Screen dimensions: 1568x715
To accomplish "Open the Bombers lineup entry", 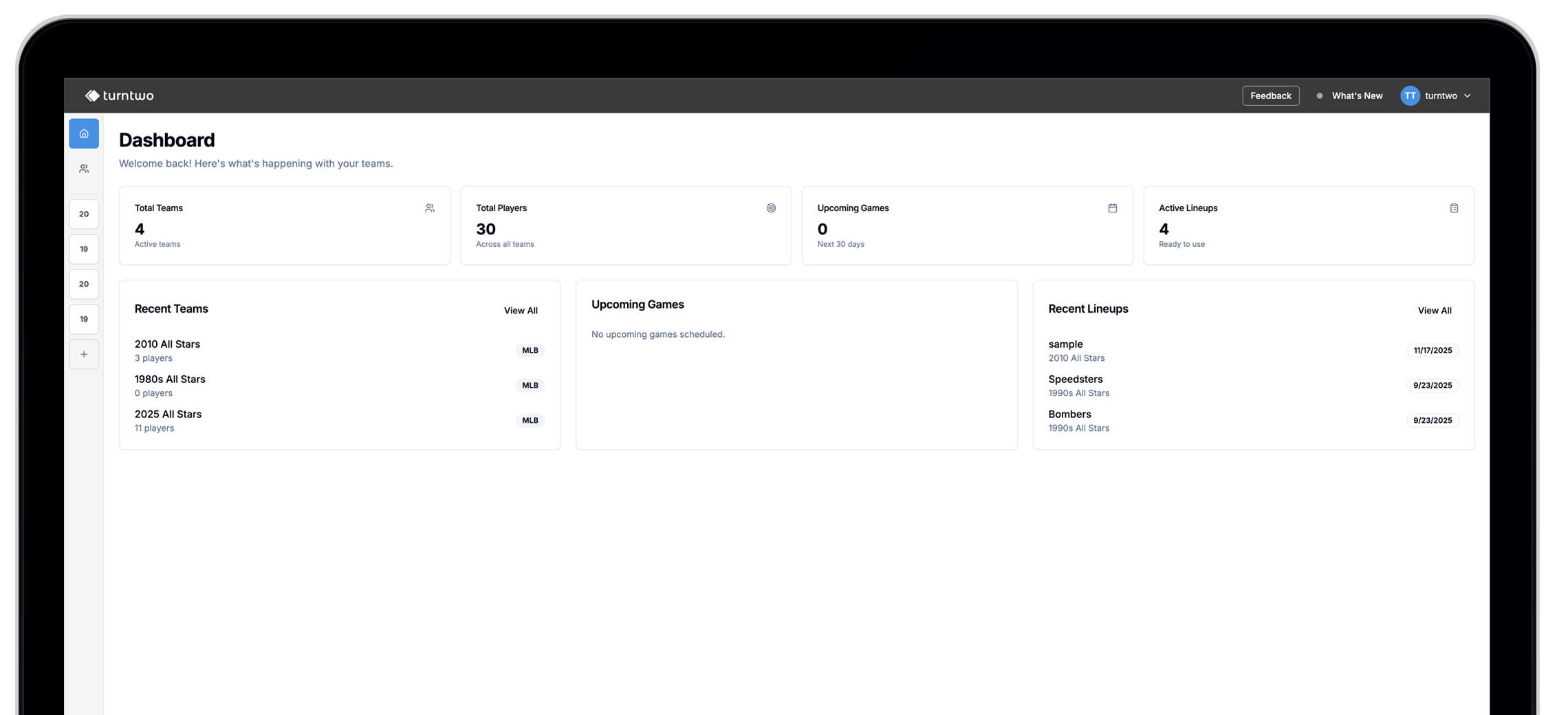I will [1069, 414].
